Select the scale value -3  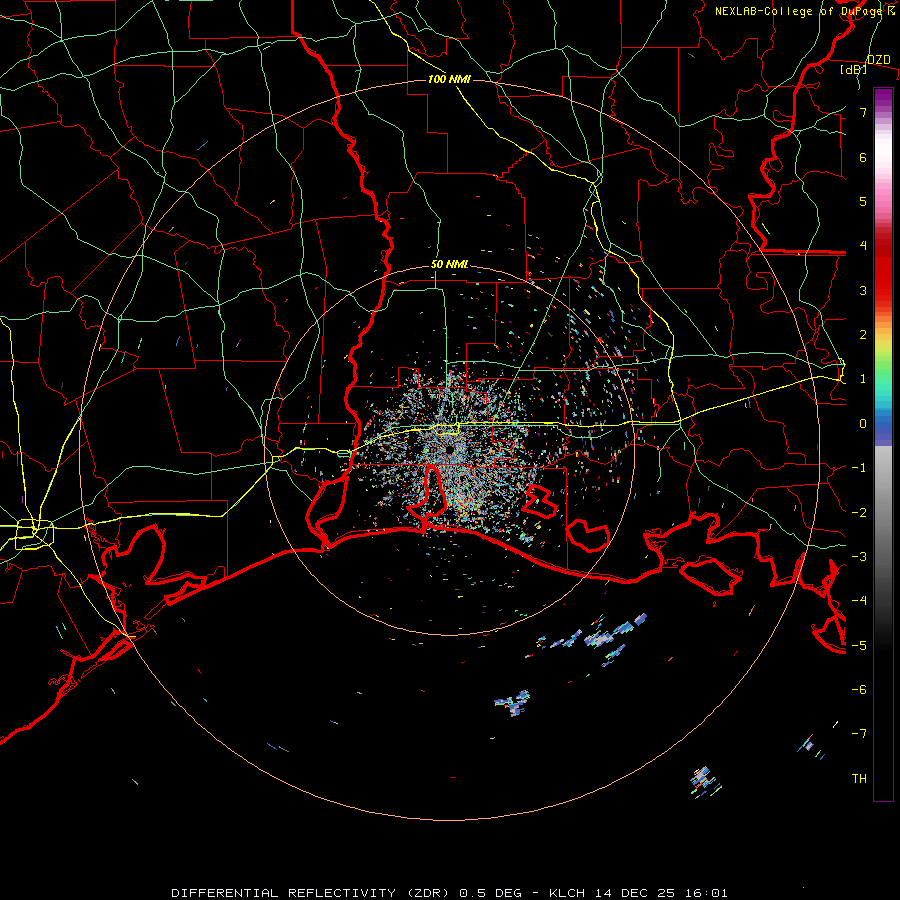point(859,557)
